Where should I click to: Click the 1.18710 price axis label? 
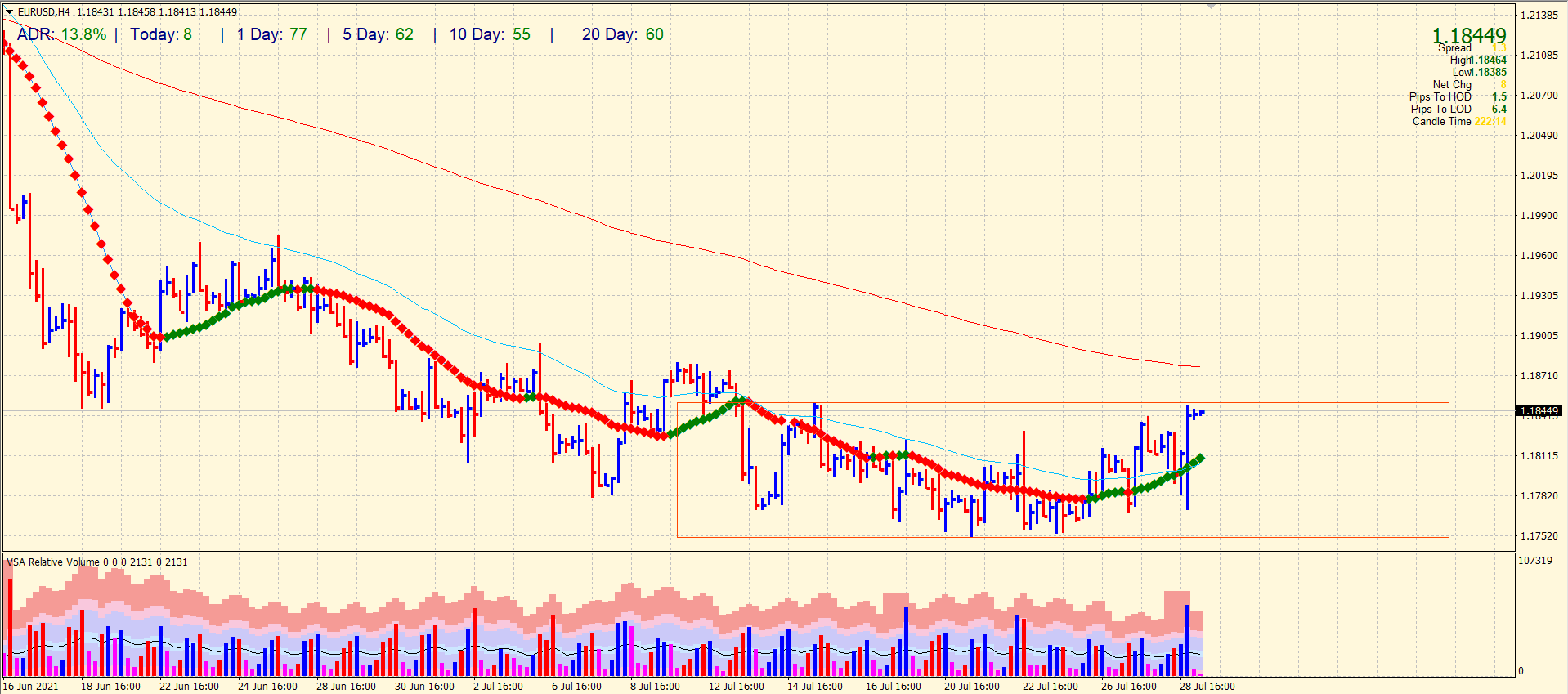[x=1539, y=376]
